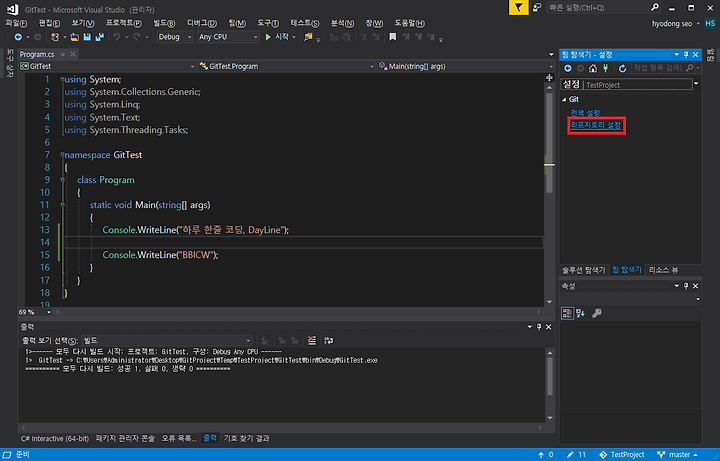
Task: Open property pages wrench icon
Action: [x=597, y=313]
